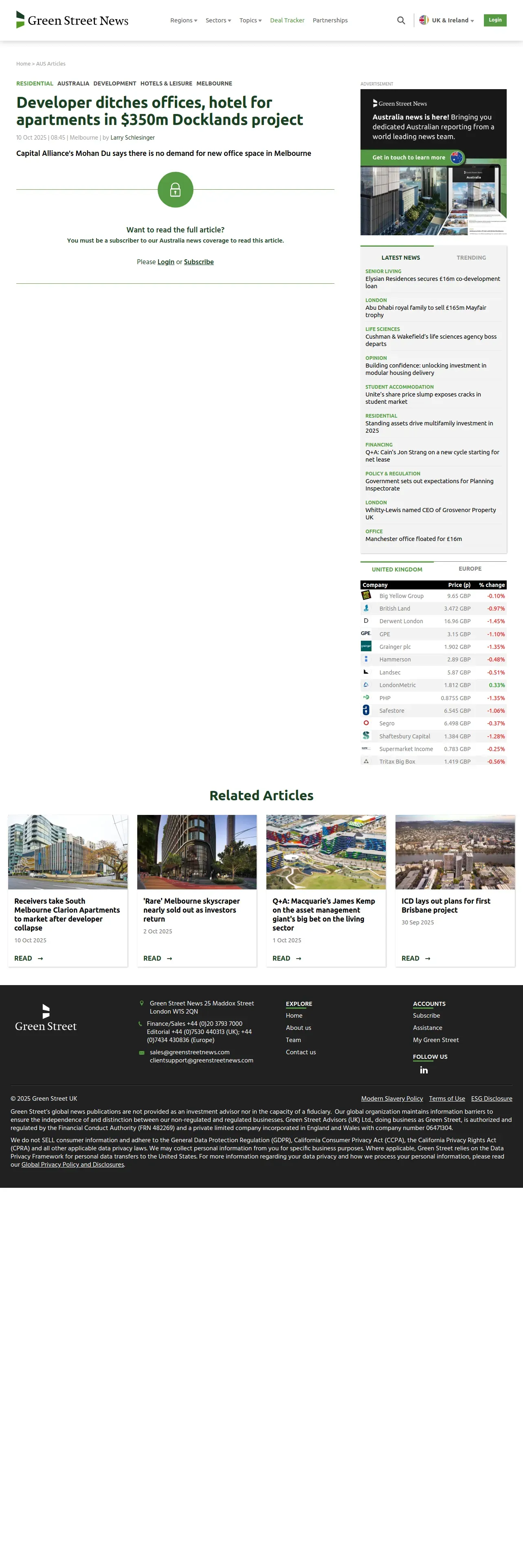Image resolution: width=523 pixels, height=1568 pixels.
Task: Click READ on Macquarie's James Kemp article
Action: pyautogui.click(x=287, y=958)
